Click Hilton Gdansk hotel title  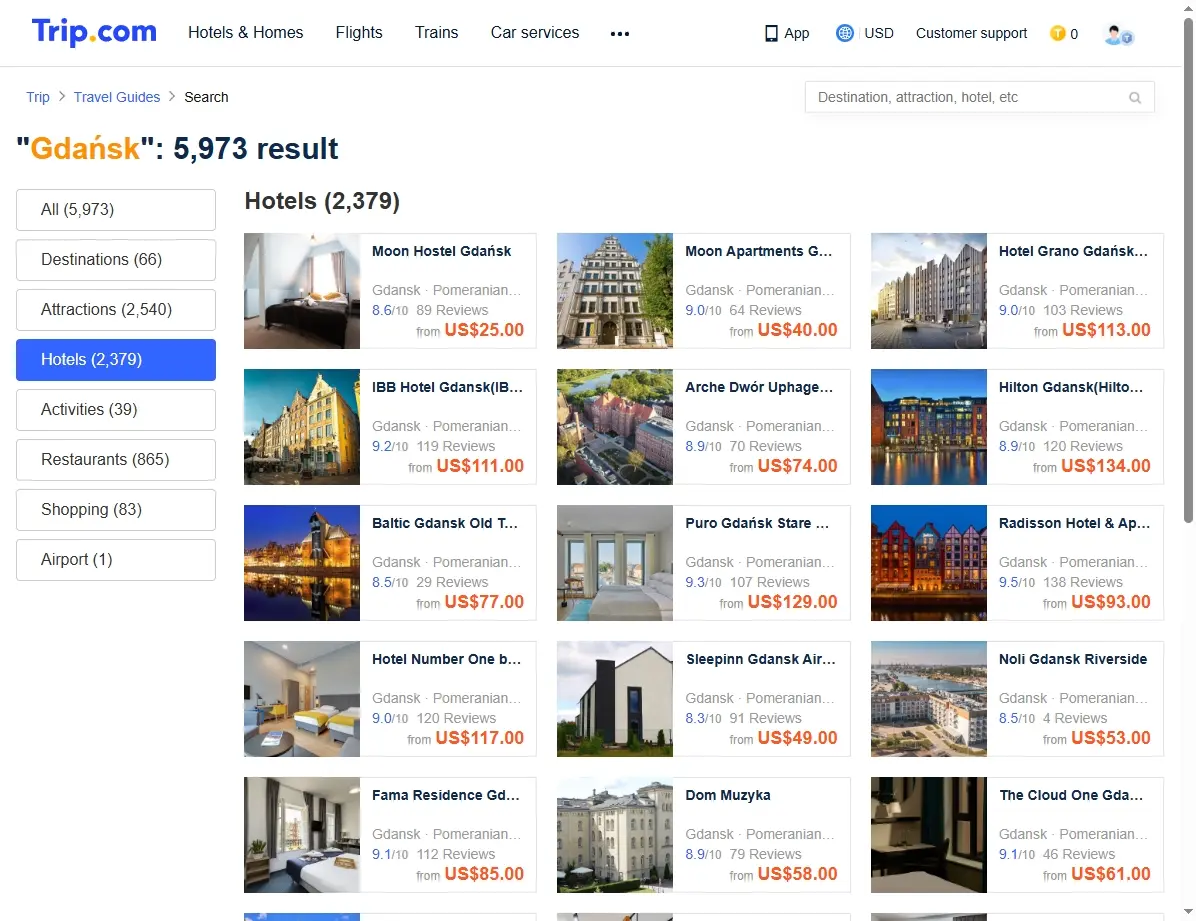tap(1071, 387)
